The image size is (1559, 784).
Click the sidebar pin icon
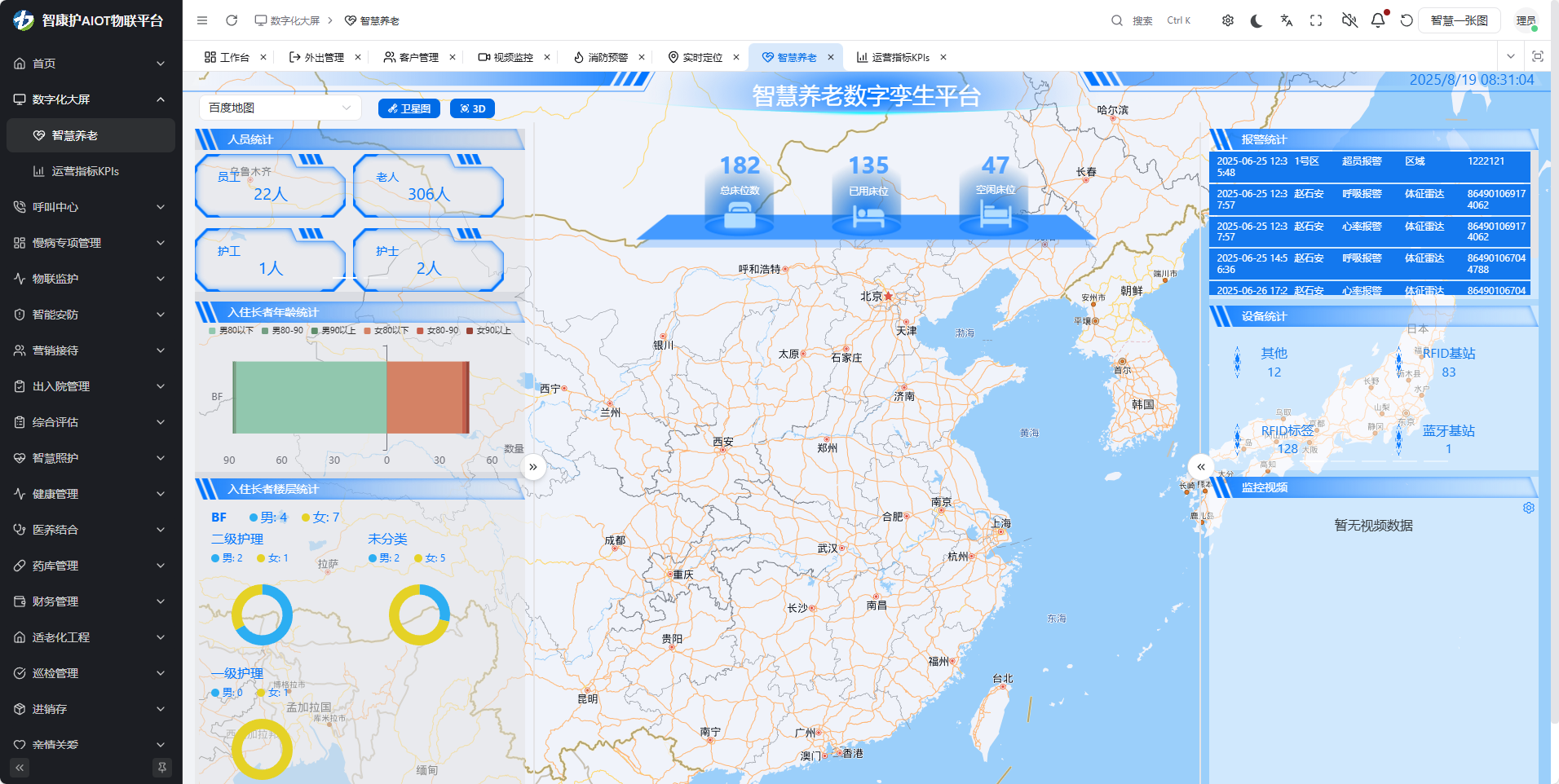(x=162, y=768)
